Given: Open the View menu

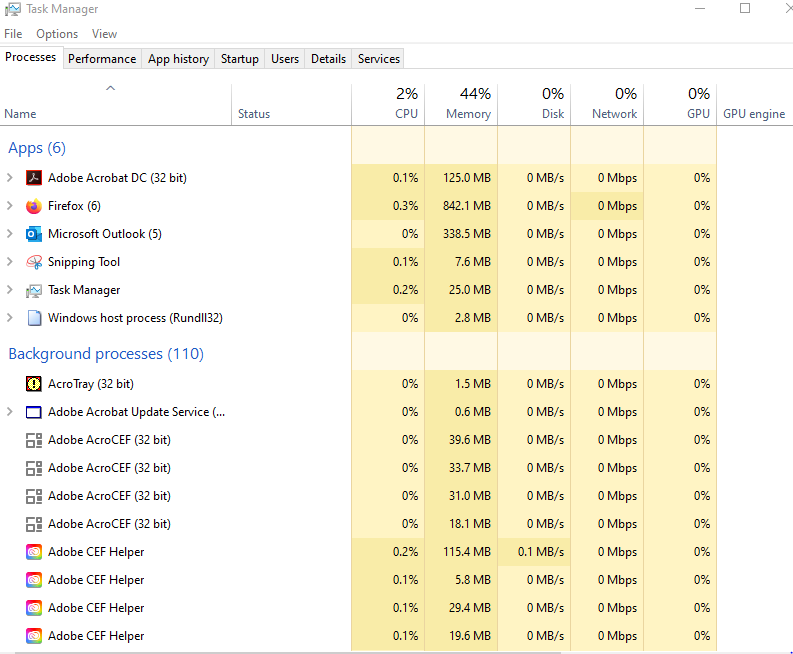Looking at the screenshot, I should [104, 34].
